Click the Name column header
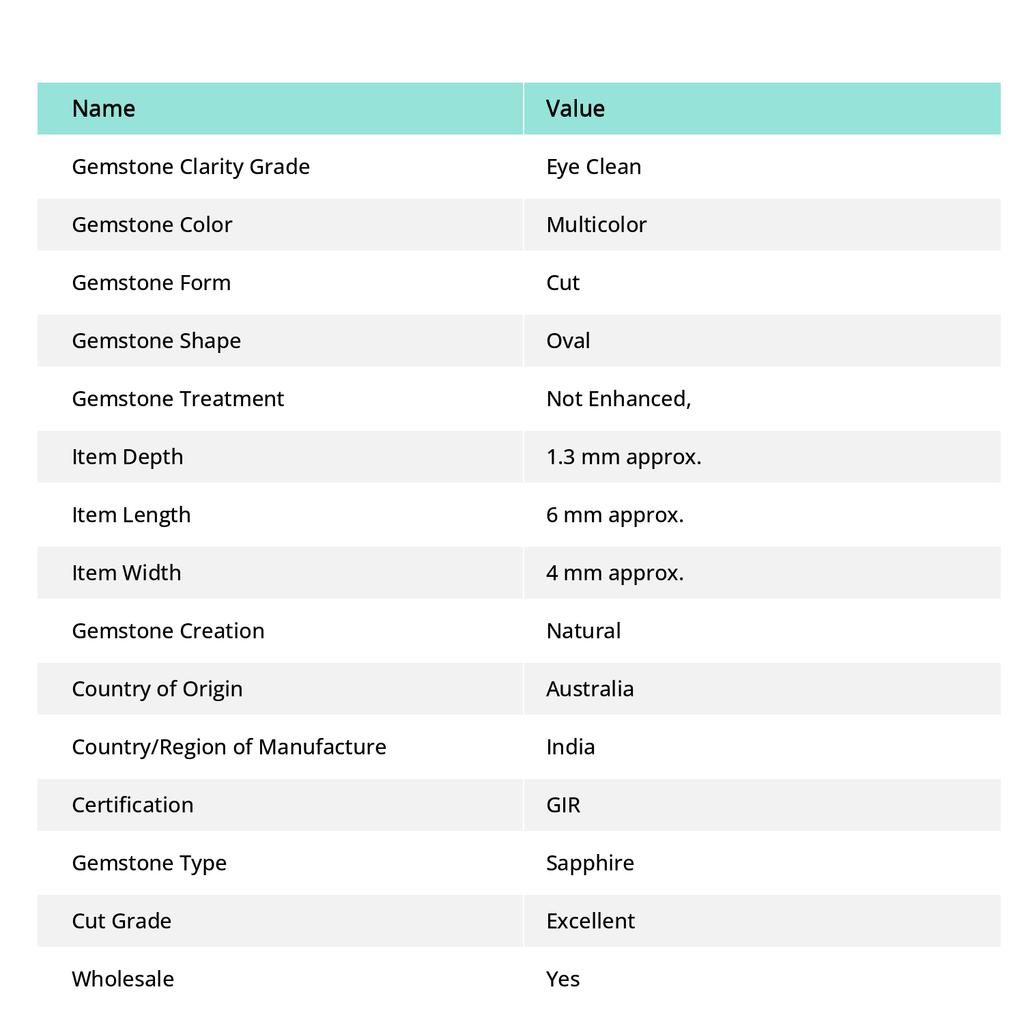This screenshot has height=1024, width=1024. (103, 109)
